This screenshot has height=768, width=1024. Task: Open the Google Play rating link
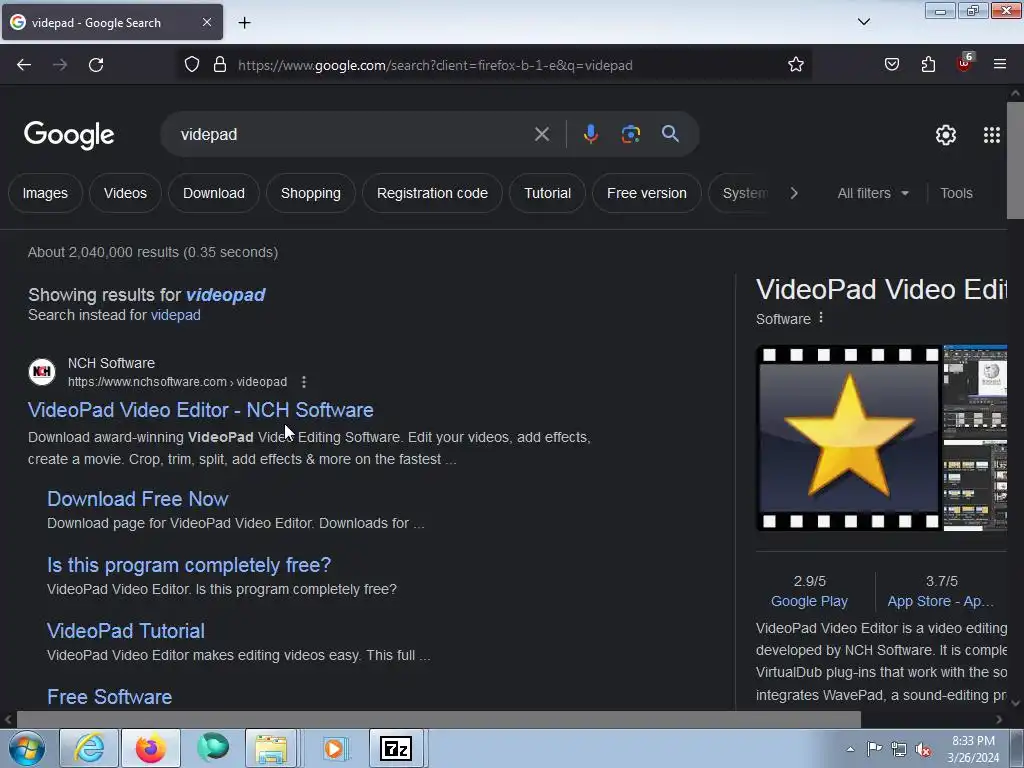[x=809, y=601]
